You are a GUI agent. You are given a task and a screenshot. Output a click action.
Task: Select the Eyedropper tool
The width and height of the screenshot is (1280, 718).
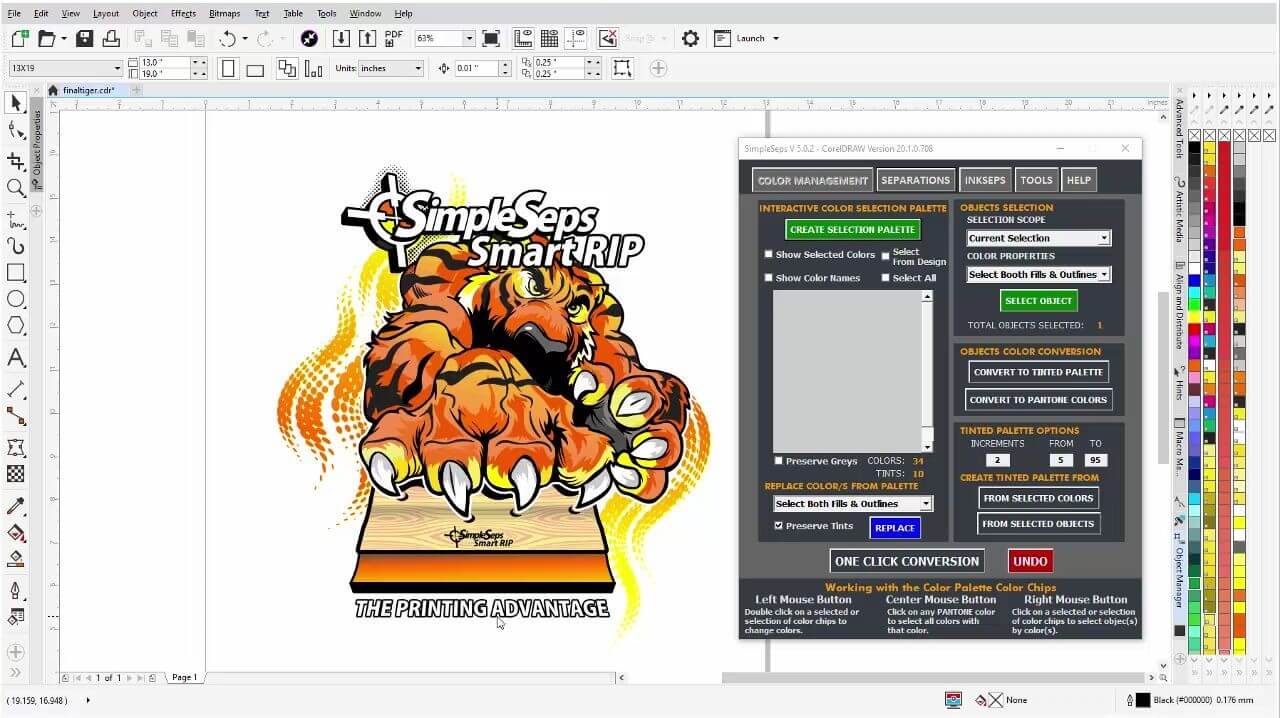point(16,506)
